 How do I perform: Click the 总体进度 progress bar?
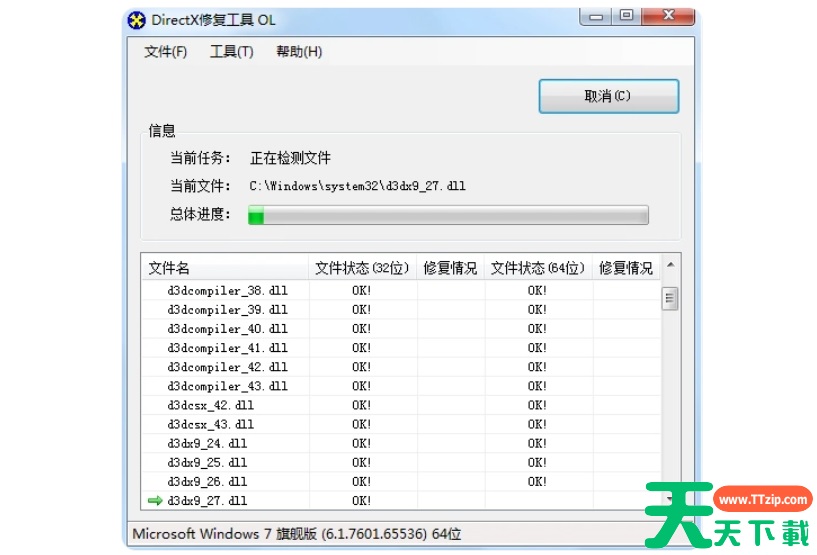coord(448,215)
